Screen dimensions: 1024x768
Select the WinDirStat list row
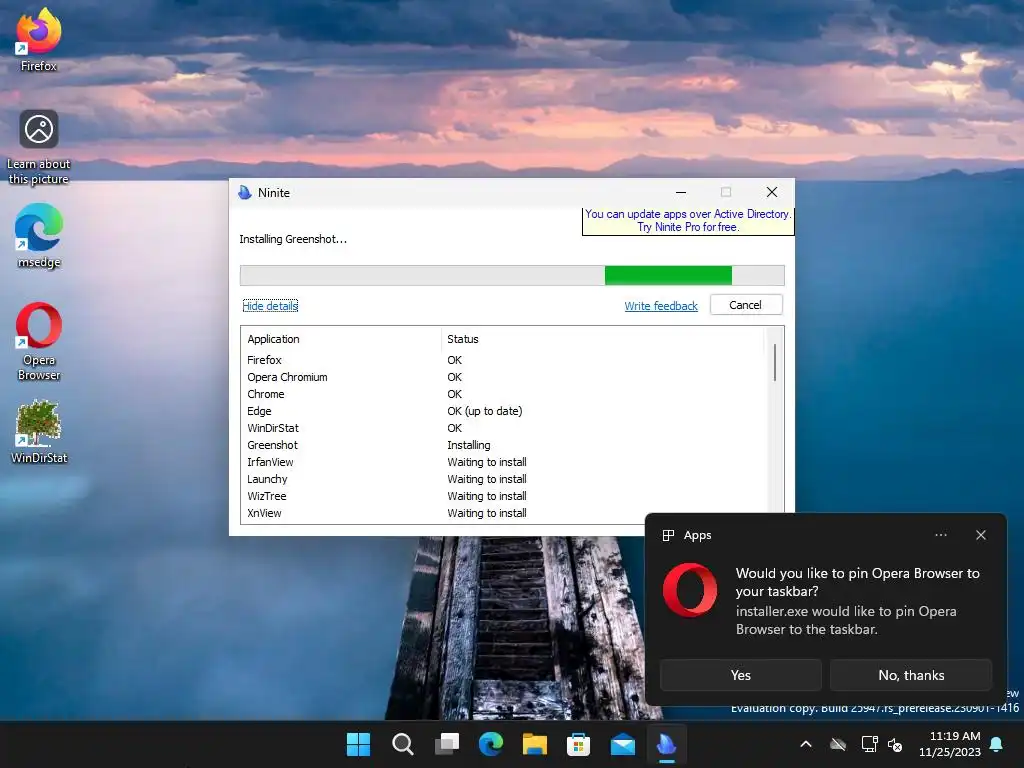coord(503,428)
